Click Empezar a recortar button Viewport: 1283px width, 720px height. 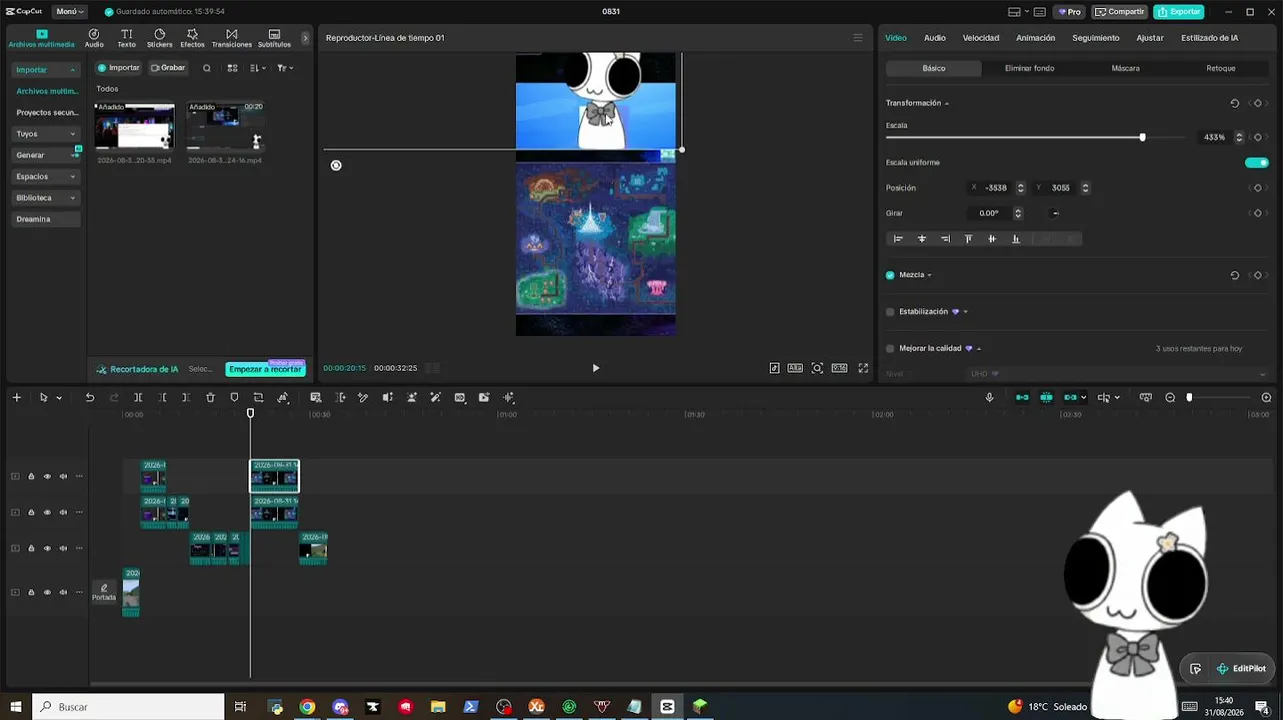[265, 369]
